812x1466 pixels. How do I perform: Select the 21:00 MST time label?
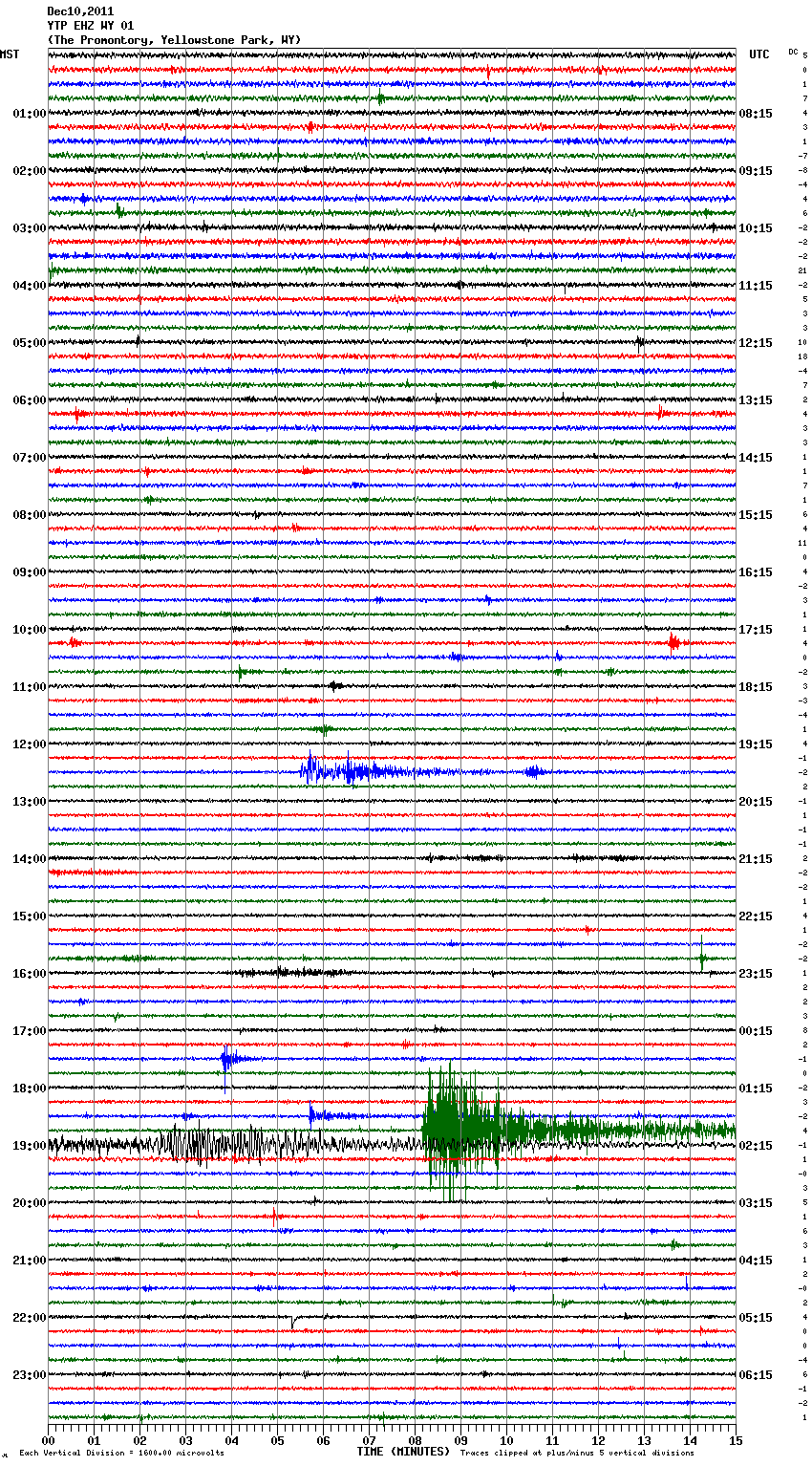30,1261
